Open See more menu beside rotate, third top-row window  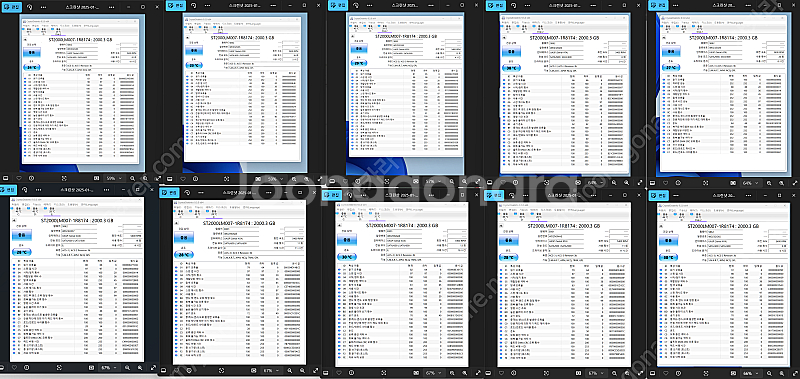click(369, 6)
